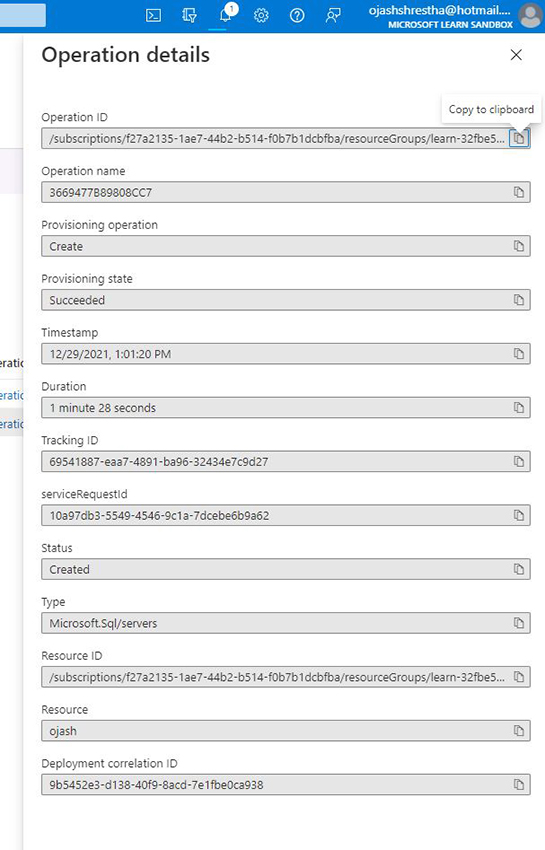Open Cloud Shell from the top bar
This screenshot has height=850, width=545.
(153, 16)
